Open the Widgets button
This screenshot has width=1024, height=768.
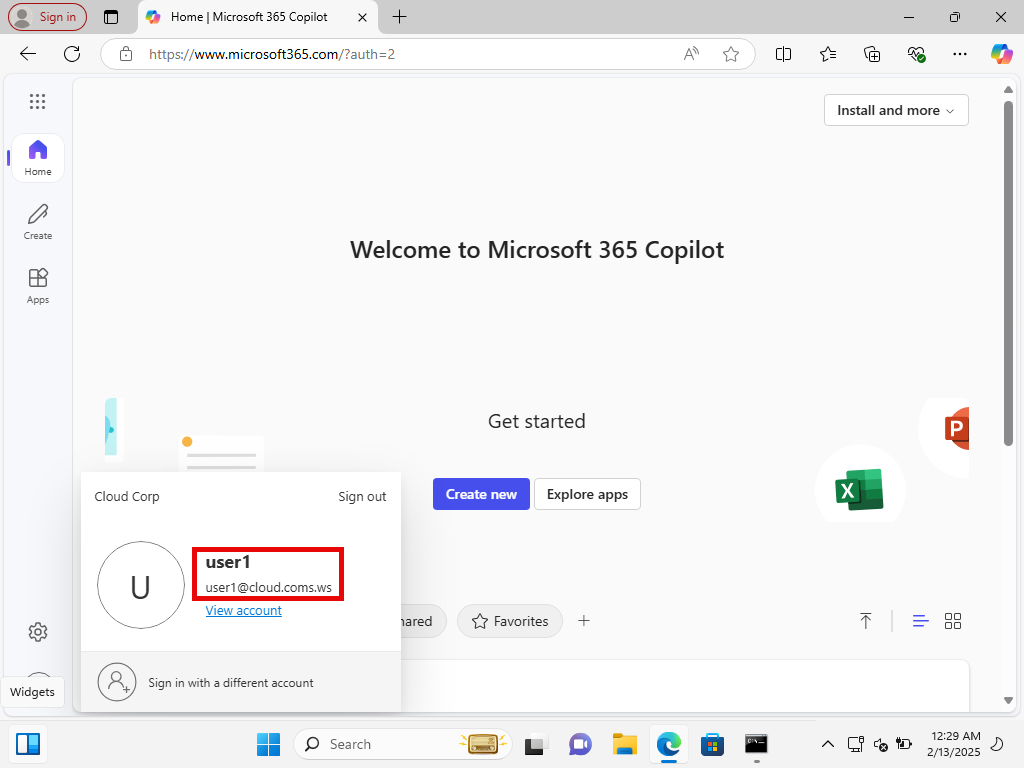(28, 744)
